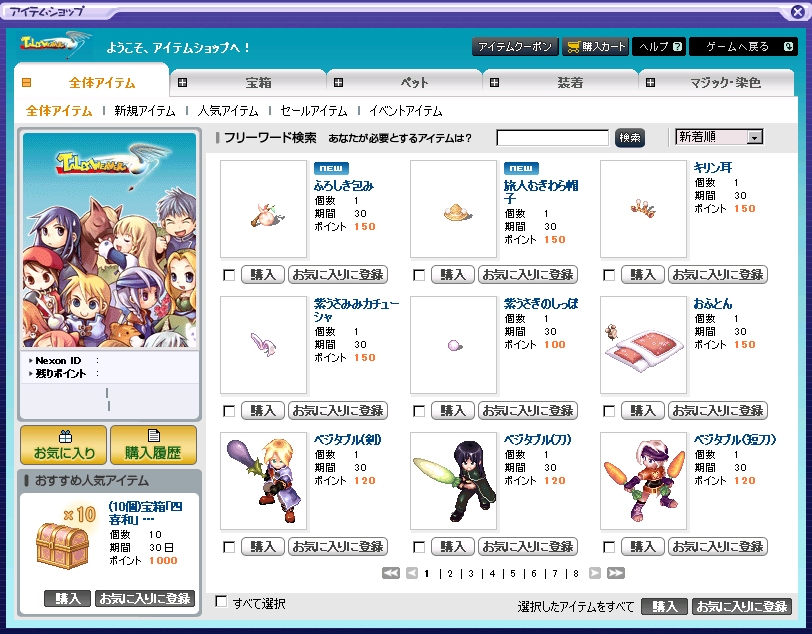This screenshot has height=634, width=812.
Task: Go to the next page arrow
Action: (x=595, y=573)
